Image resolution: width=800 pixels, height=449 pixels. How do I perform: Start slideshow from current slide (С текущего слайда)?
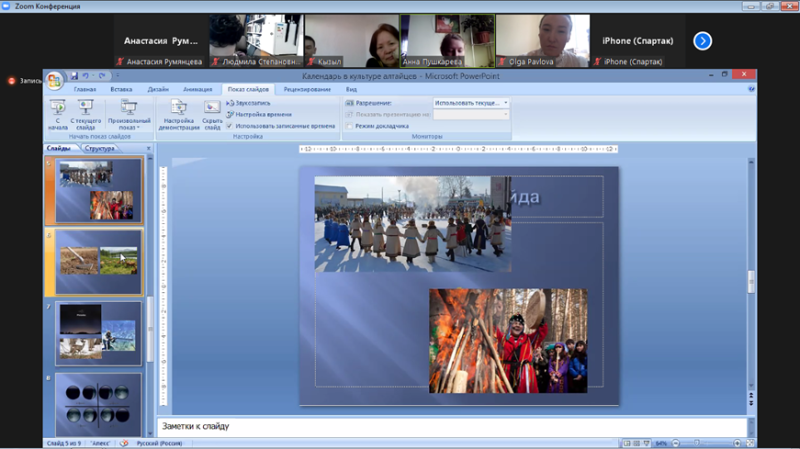(x=86, y=115)
